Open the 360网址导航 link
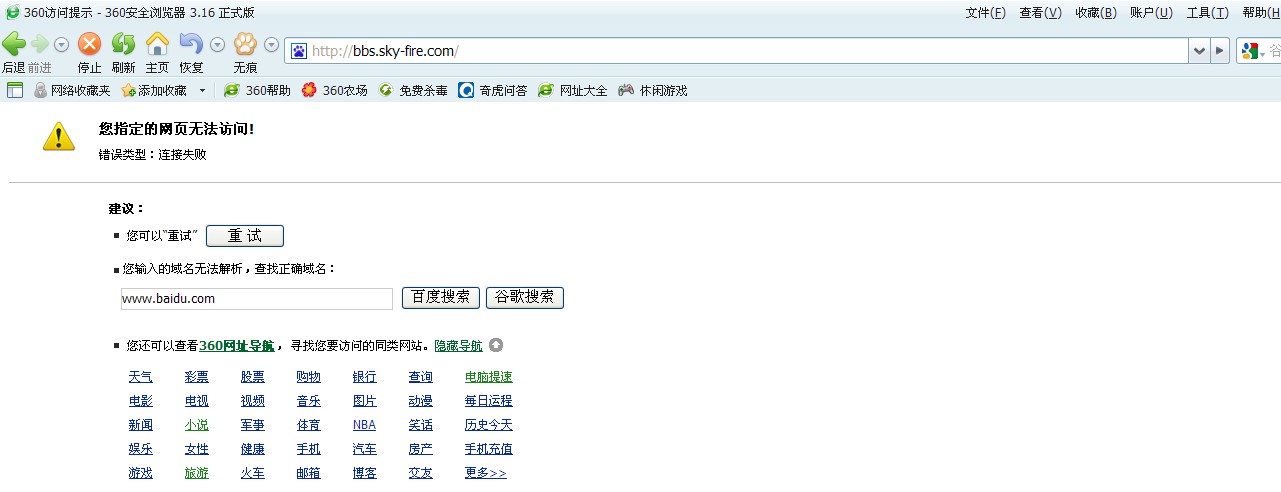The image size is (1281, 492). 237,345
